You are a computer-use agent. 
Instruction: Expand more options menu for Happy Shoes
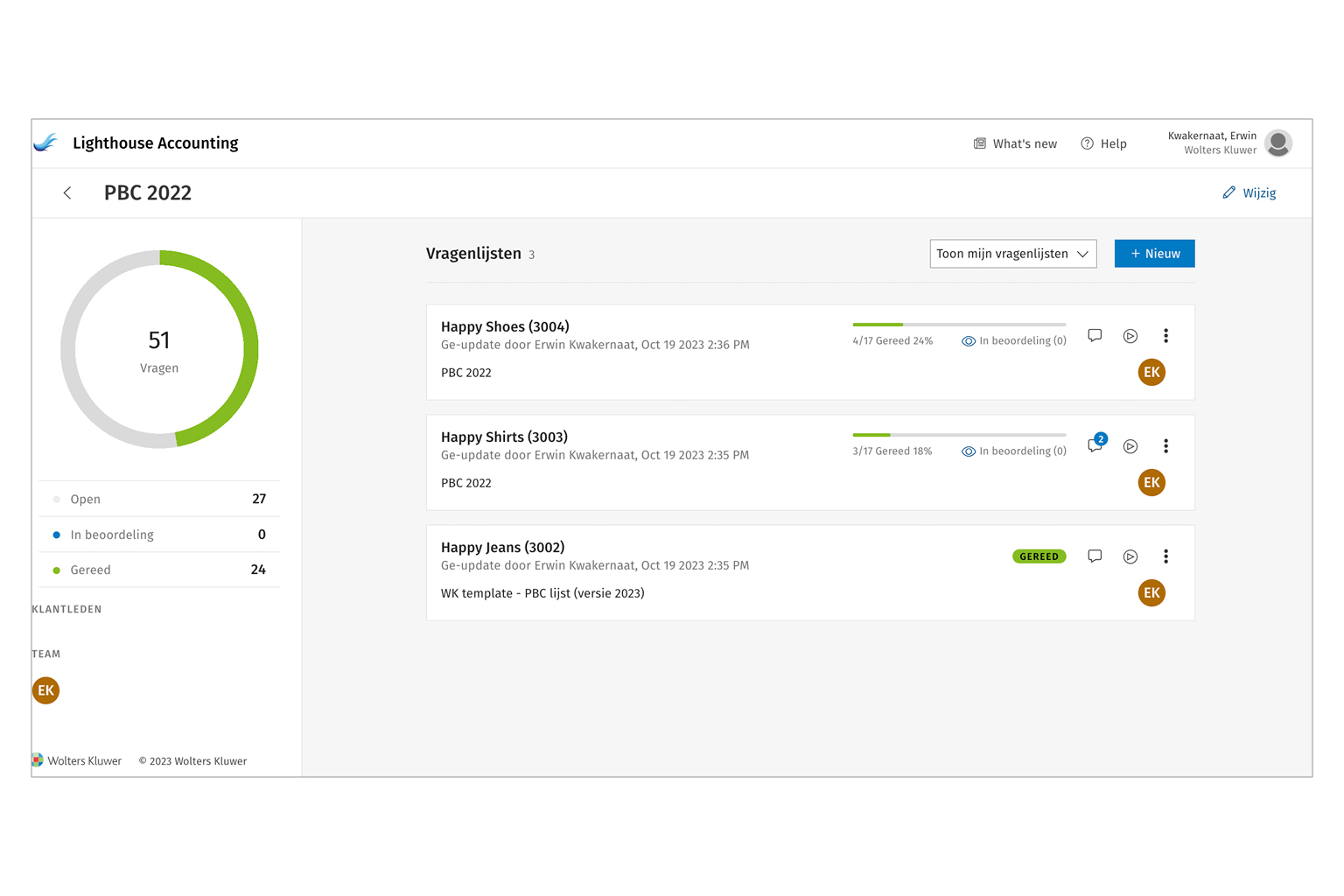[1165, 336]
